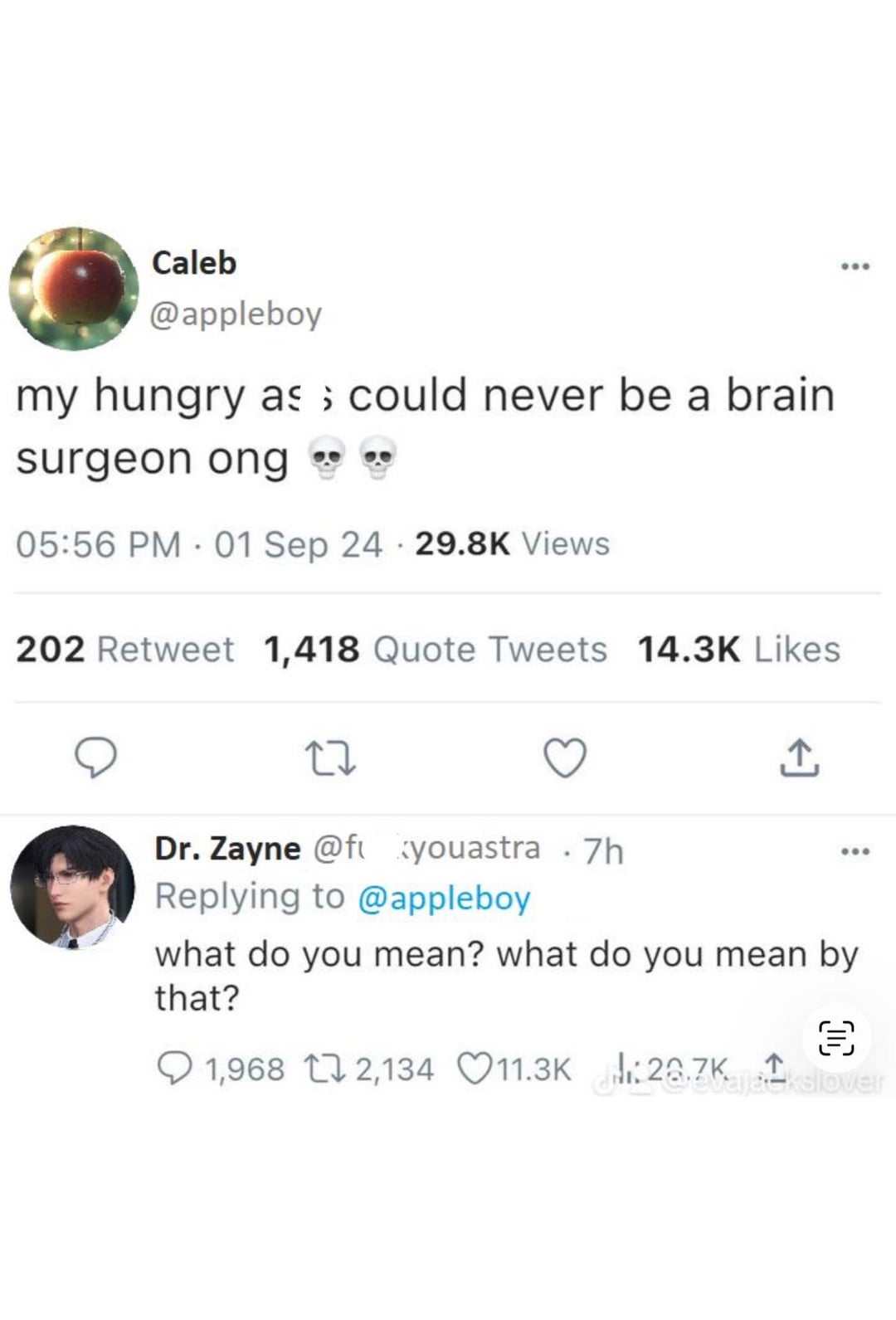This screenshot has height=1320, width=896.
Task: View the 202 Retweet list
Action: click(124, 649)
